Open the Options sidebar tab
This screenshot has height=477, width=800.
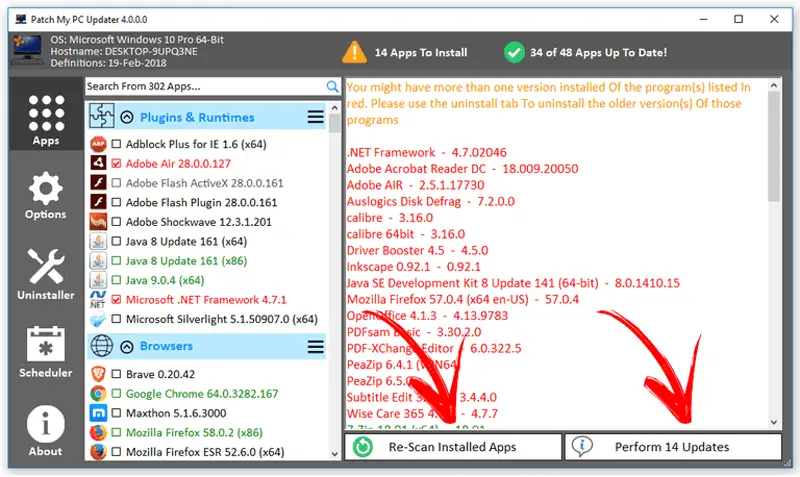click(46, 196)
